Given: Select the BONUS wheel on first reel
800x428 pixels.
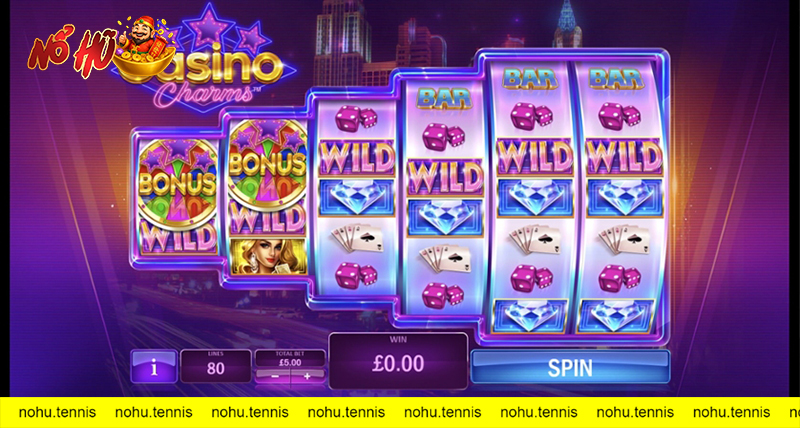Looking at the screenshot, I should [177, 183].
